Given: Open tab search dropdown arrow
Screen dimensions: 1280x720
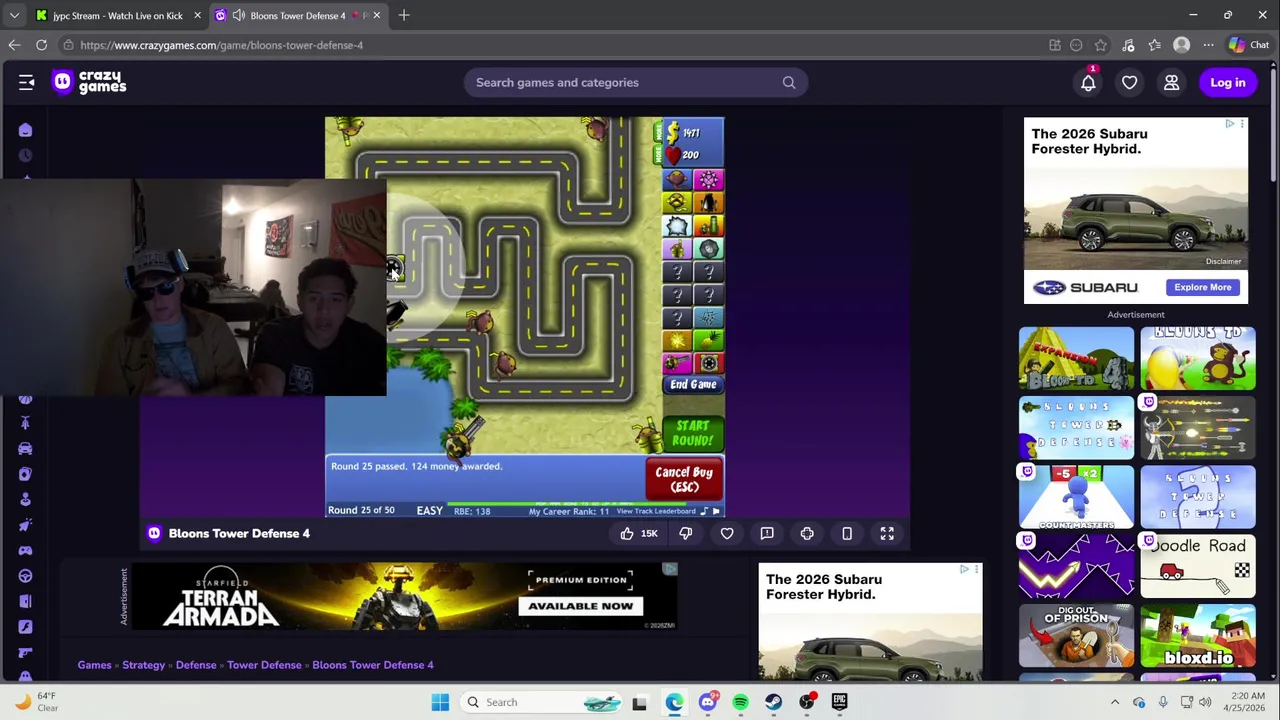Looking at the screenshot, I should tap(13, 15).
